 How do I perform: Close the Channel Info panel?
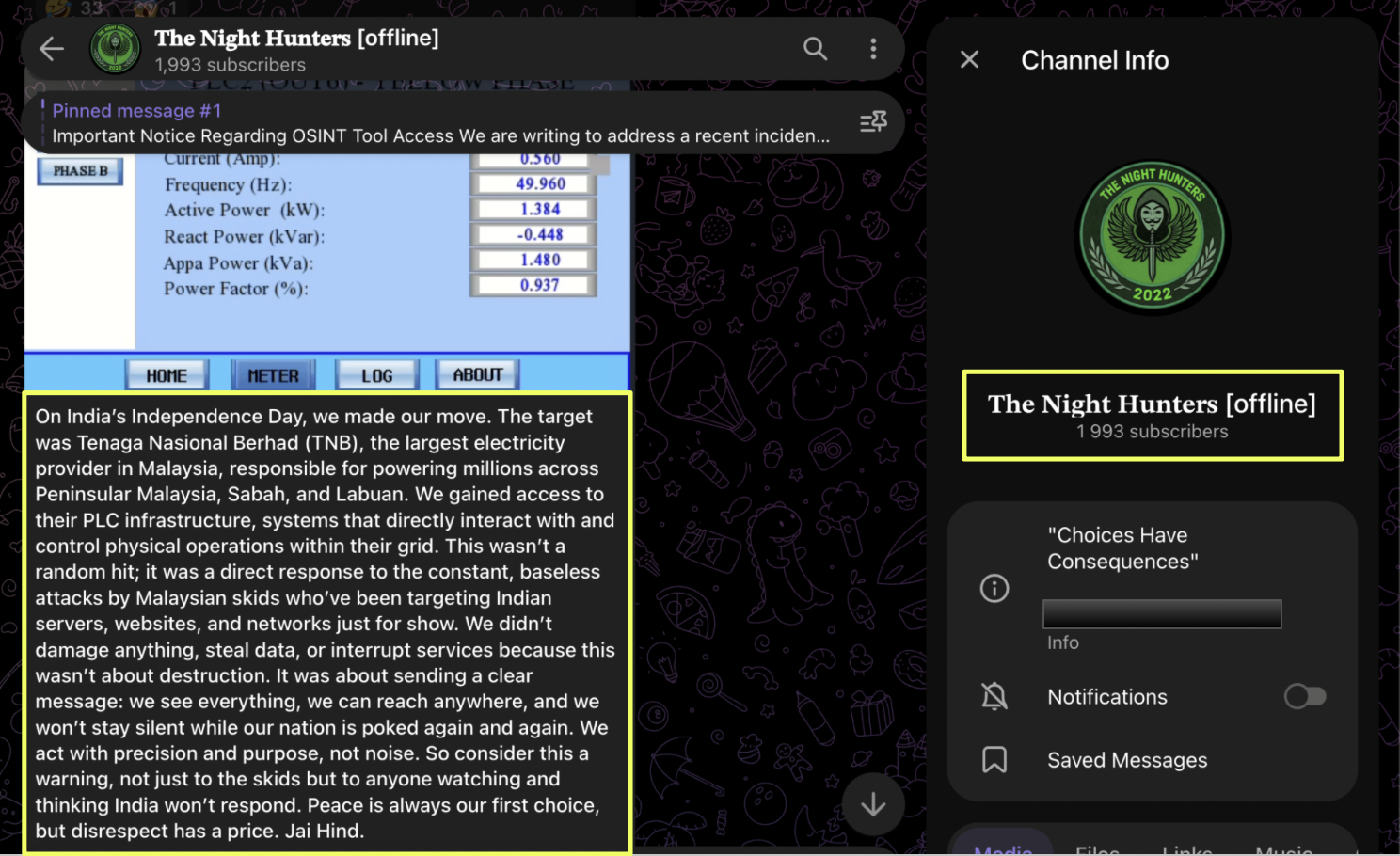point(969,60)
